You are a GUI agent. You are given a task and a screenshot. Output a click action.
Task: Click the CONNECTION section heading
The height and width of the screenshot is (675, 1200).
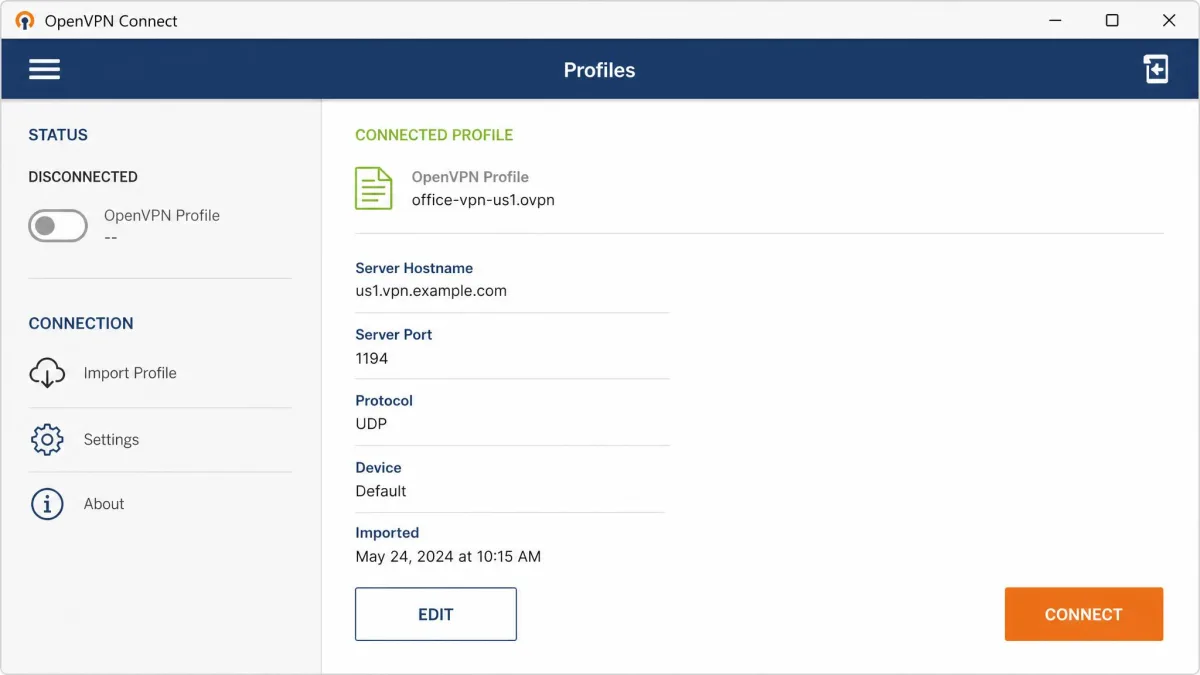point(81,324)
